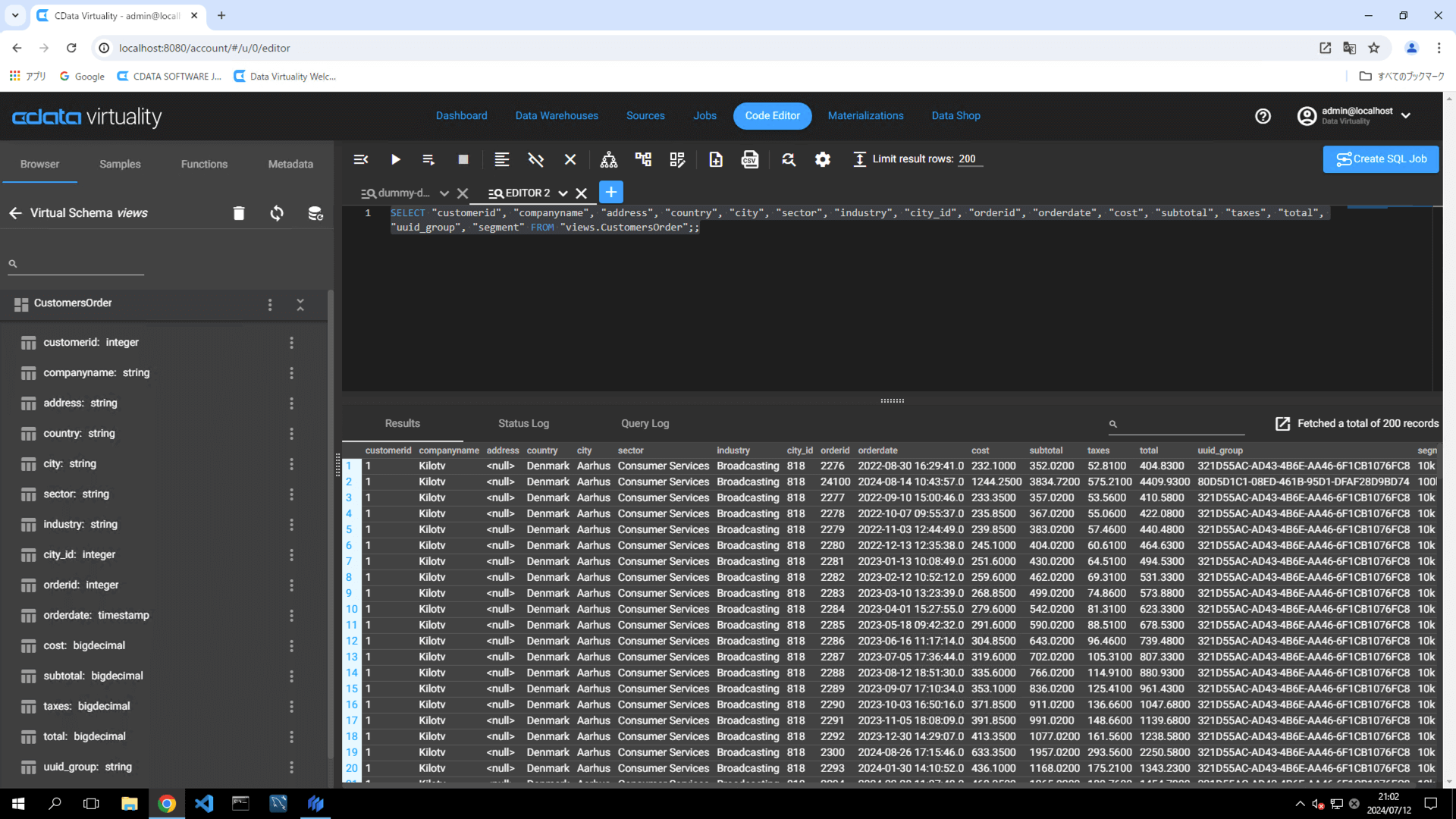Viewport: 1456px width, 819px height.
Task: Go back from Virtual Schema views
Action: pos(15,213)
